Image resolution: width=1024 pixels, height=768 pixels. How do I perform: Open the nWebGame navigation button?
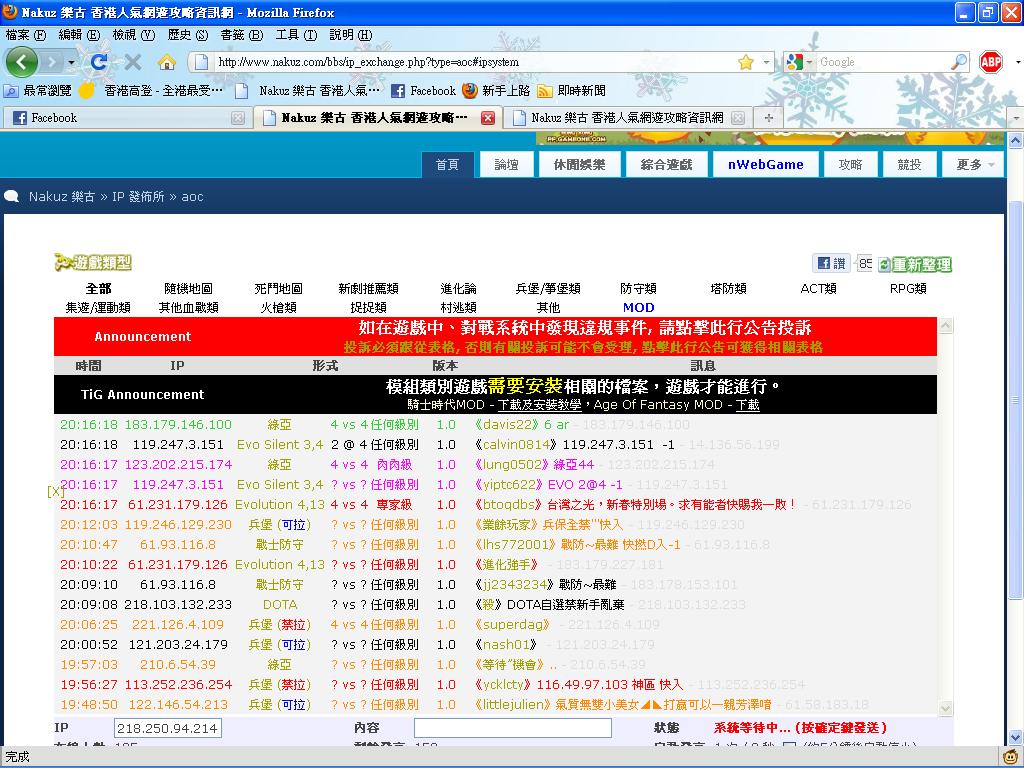766,165
